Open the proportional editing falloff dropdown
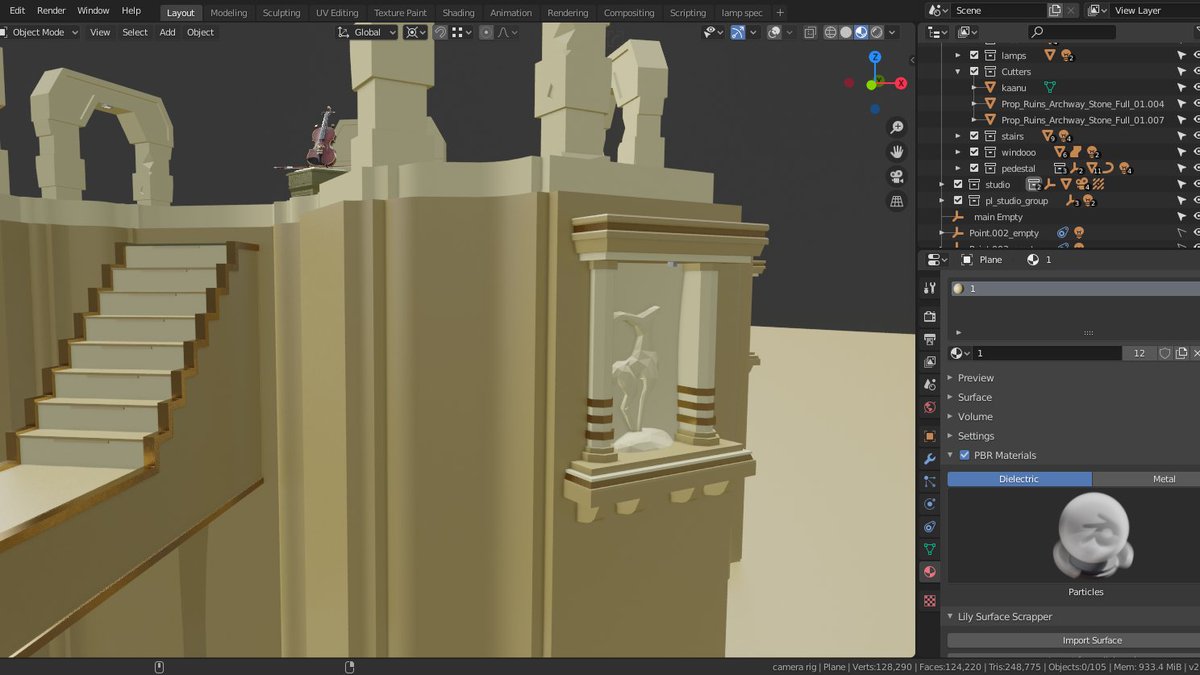The image size is (1200, 675). (x=507, y=32)
